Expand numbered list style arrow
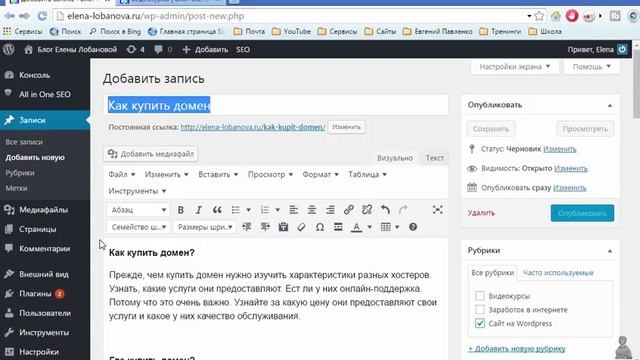 tap(277, 210)
